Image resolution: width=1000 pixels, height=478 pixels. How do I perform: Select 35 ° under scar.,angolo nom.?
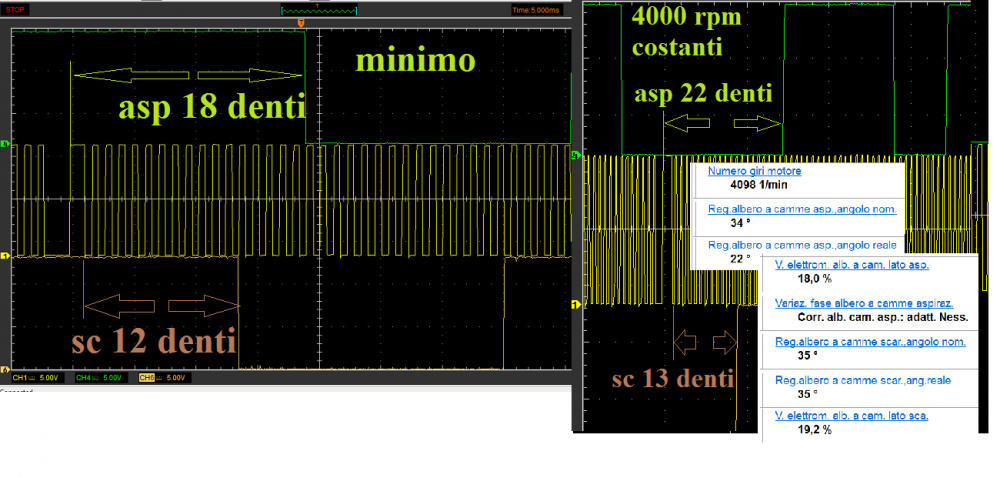(x=809, y=356)
